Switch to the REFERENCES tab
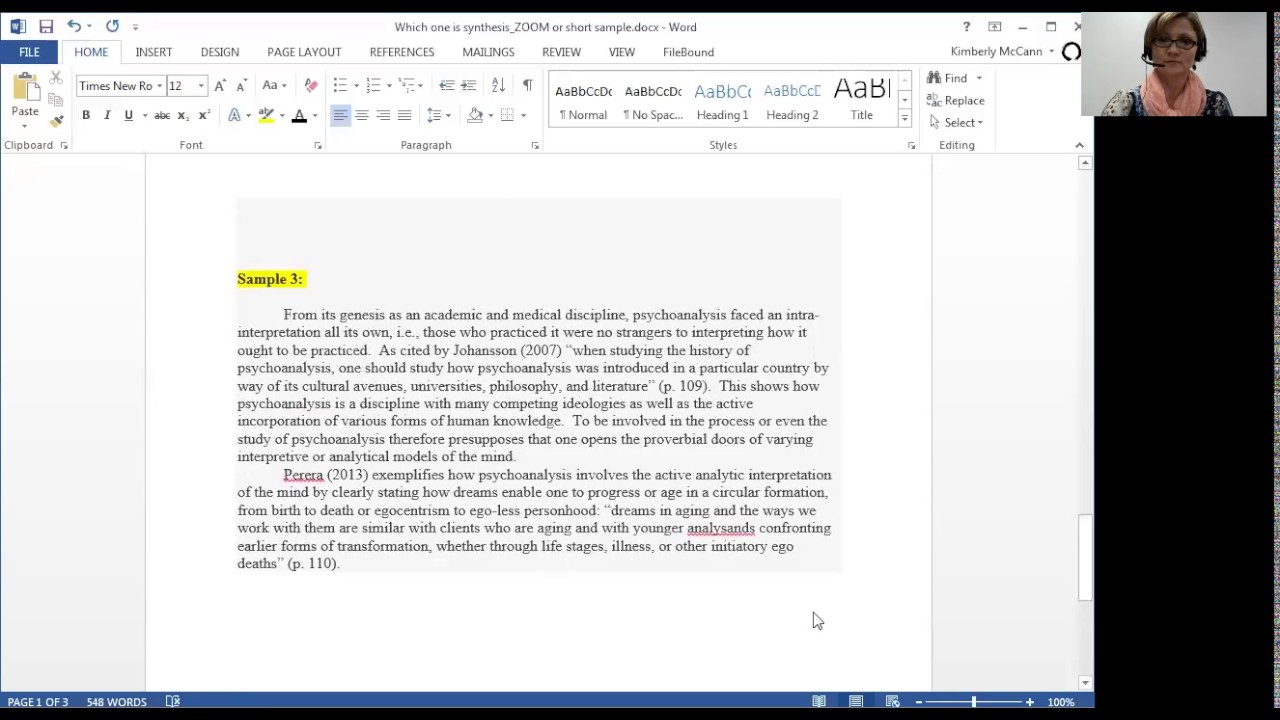The image size is (1280, 720). 402,52
